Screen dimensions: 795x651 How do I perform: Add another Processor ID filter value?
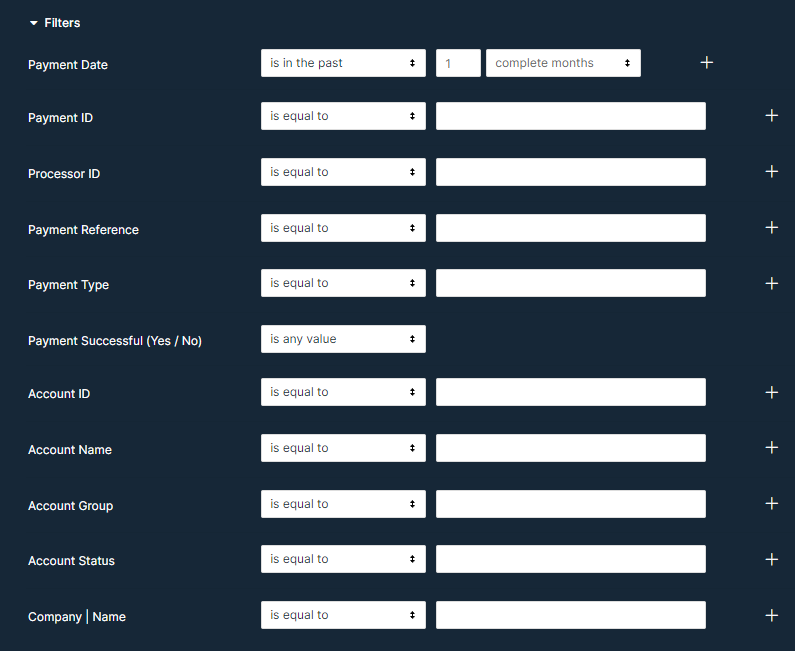tap(771, 171)
